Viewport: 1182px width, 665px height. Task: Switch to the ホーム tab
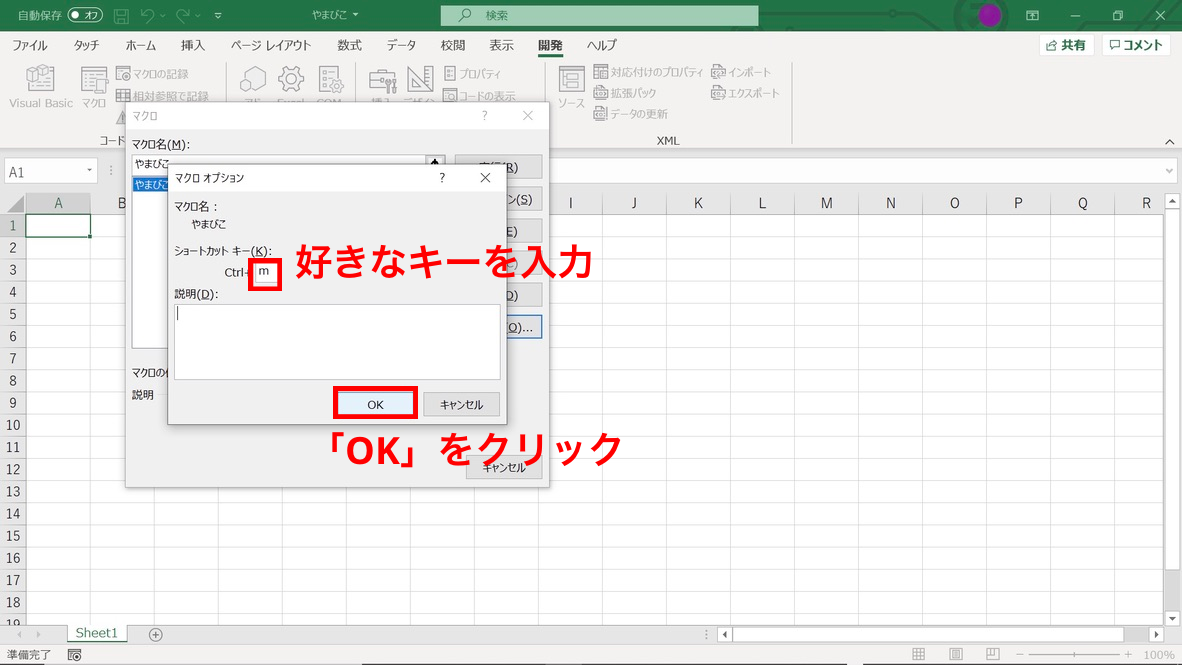pos(140,45)
